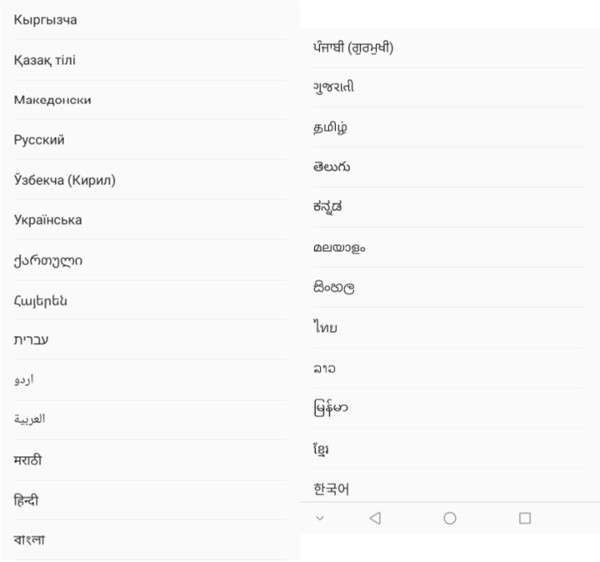The width and height of the screenshot is (600, 562).
Task: Select Кыргызча language option
Action: (150, 20)
